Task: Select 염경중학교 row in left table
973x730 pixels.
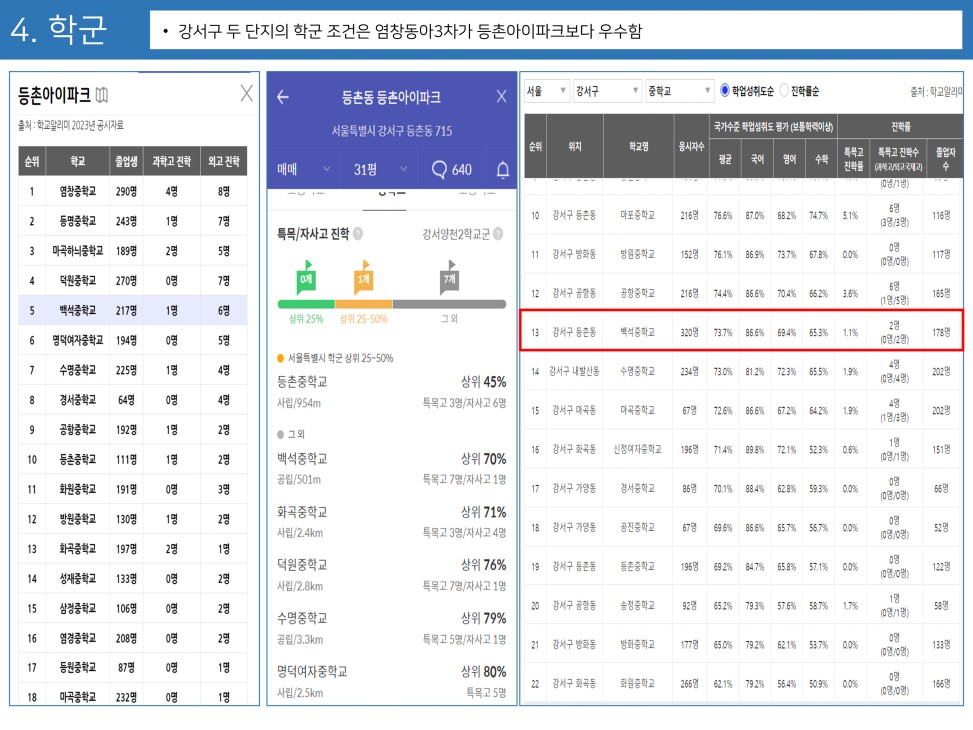Action: 133,638
